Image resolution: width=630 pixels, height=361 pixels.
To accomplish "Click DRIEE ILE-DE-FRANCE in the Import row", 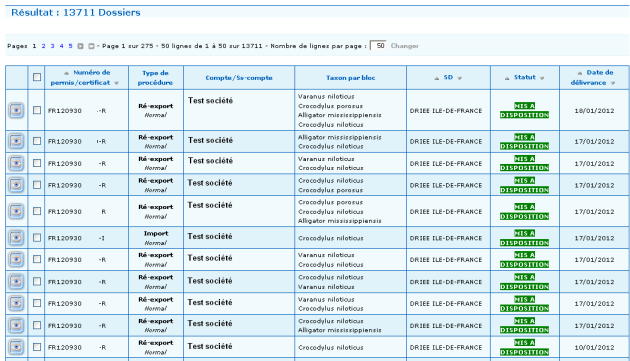I will coord(446,238).
